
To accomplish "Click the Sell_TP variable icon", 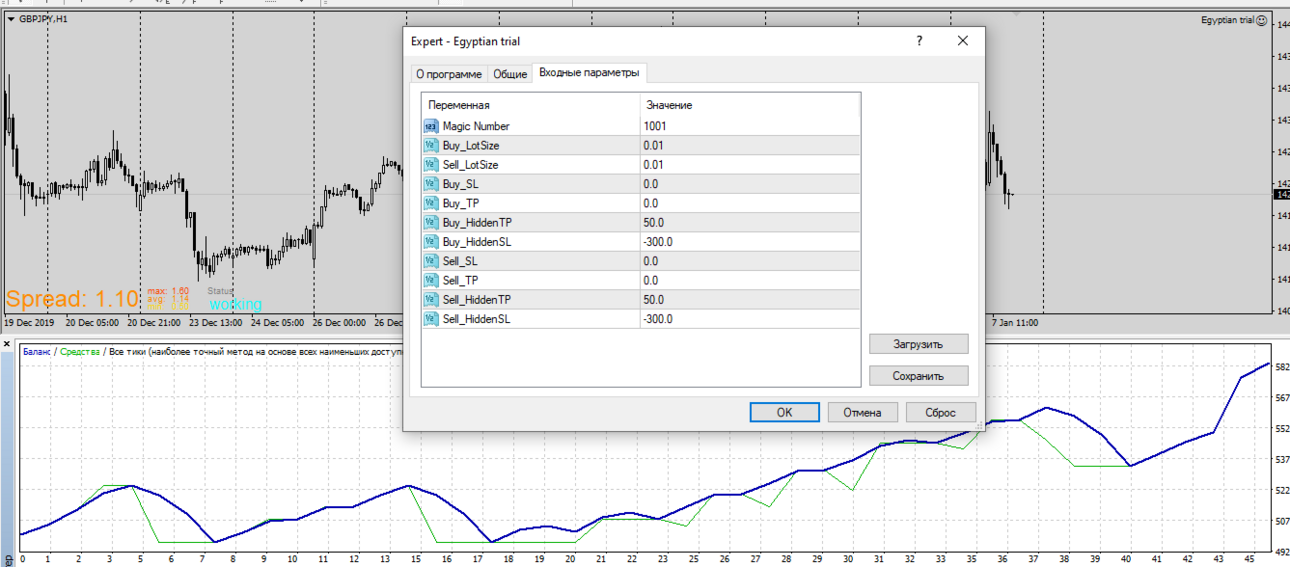I will click(431, 280).
